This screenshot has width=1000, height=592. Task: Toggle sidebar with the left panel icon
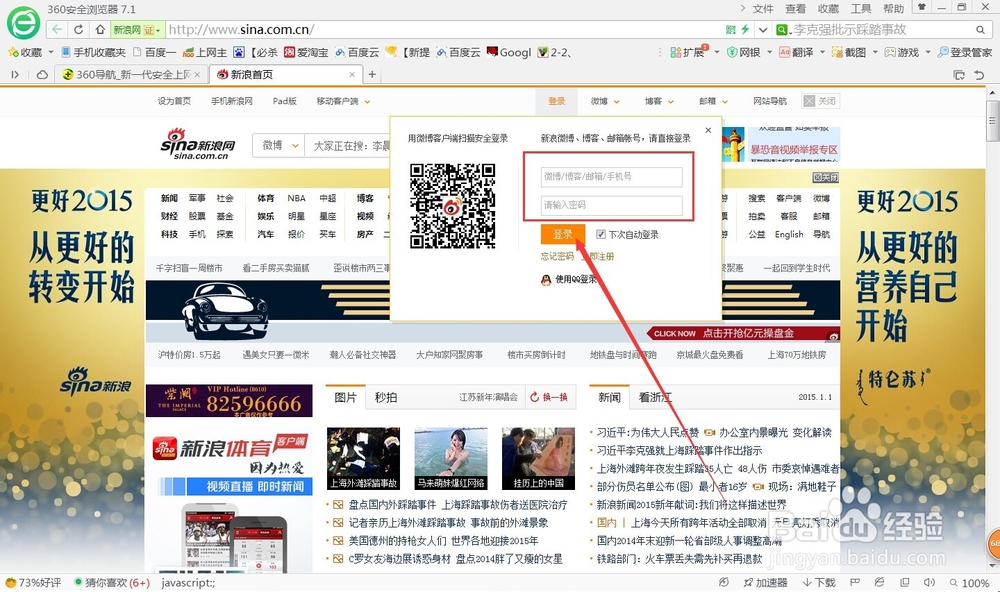(x=15, y=75)
